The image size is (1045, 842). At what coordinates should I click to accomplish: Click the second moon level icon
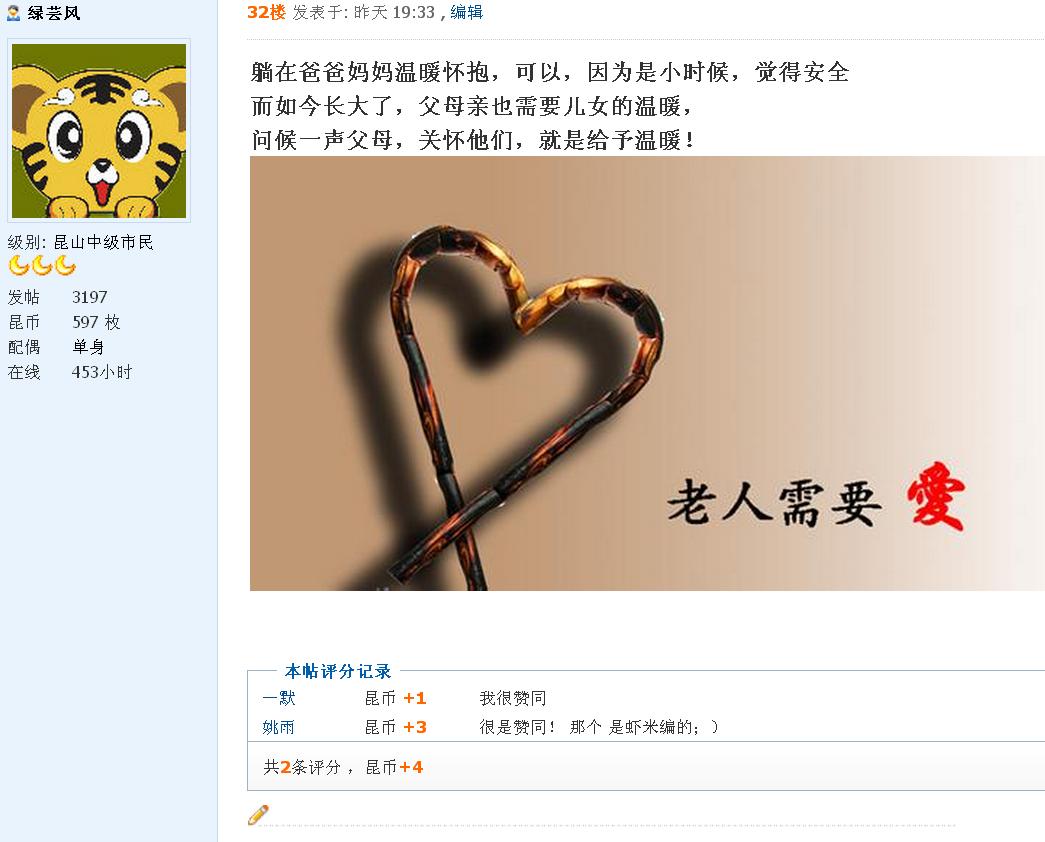coord(42,266)
